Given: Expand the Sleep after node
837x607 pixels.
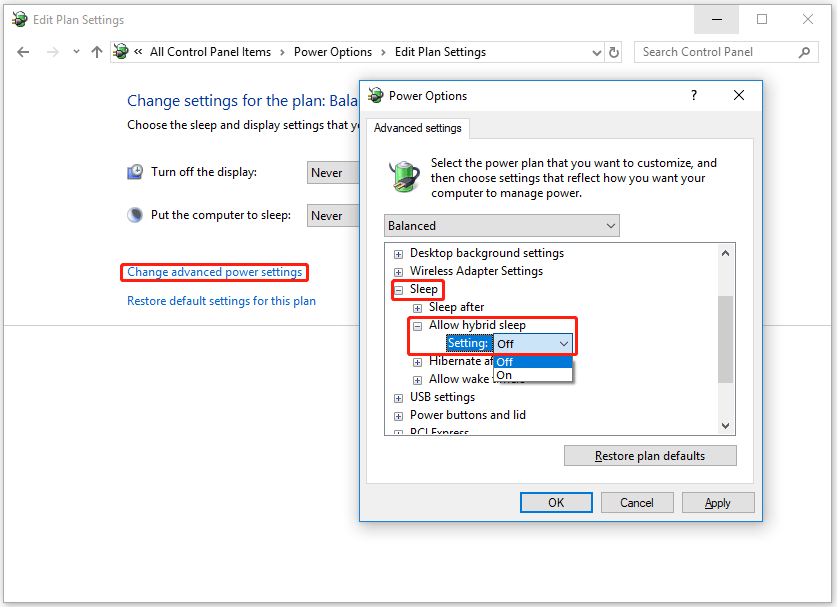Looking at the screenshot, I should click(417, 309).
